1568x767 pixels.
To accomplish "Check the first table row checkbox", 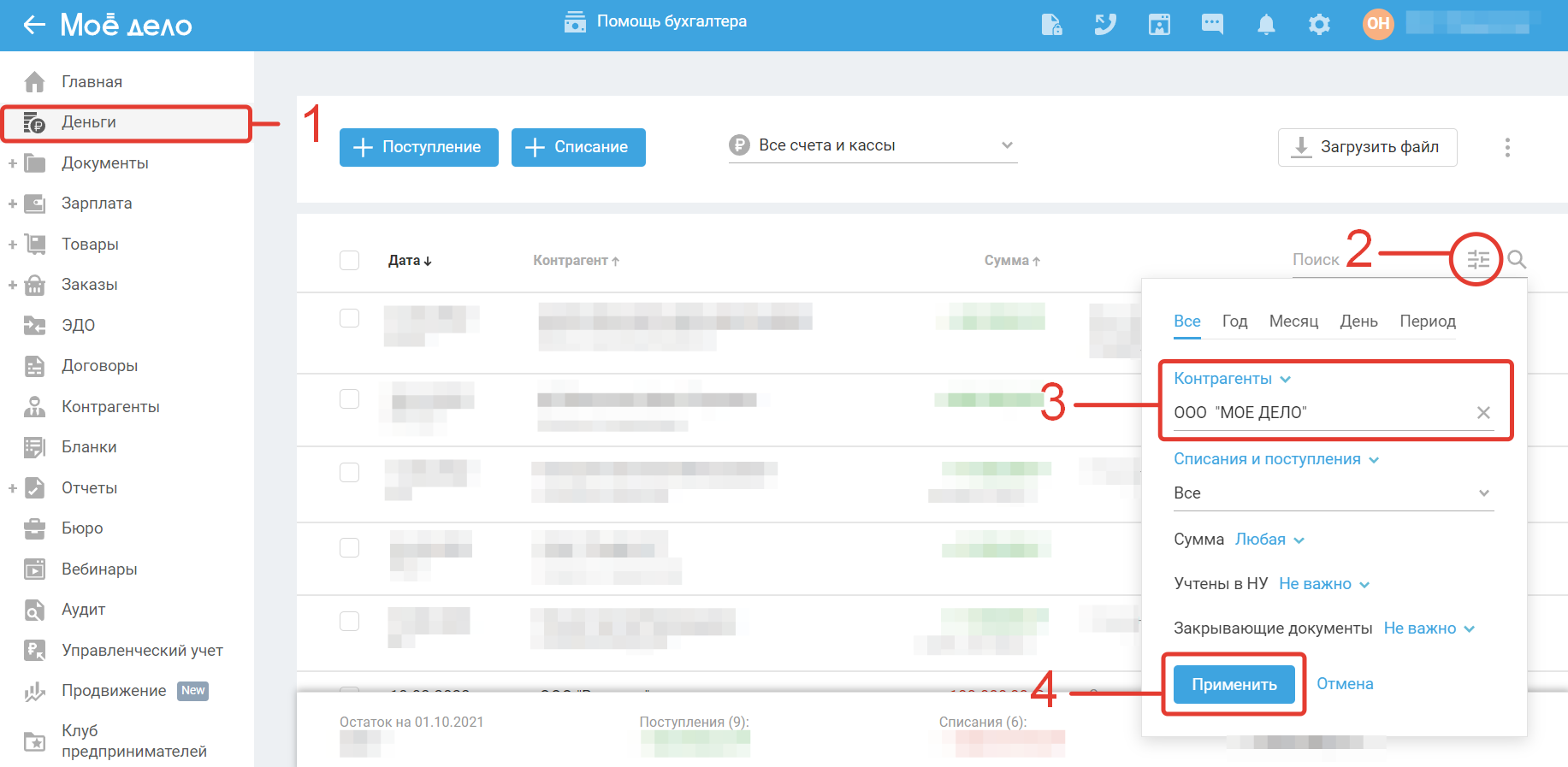I will coord(349,318).
